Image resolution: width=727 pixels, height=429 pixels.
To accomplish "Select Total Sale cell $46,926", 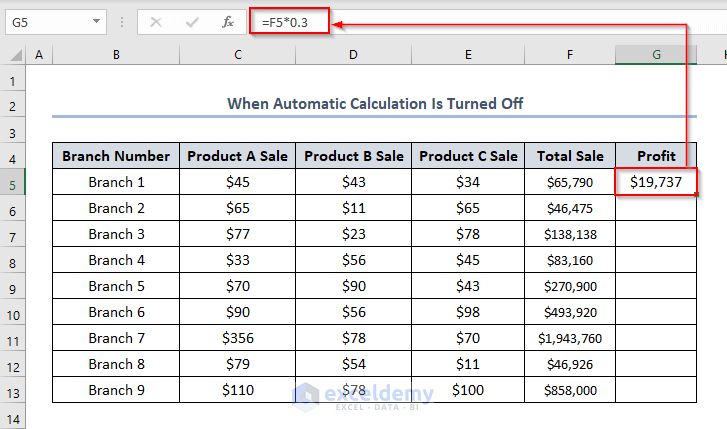I will (570, 364).
